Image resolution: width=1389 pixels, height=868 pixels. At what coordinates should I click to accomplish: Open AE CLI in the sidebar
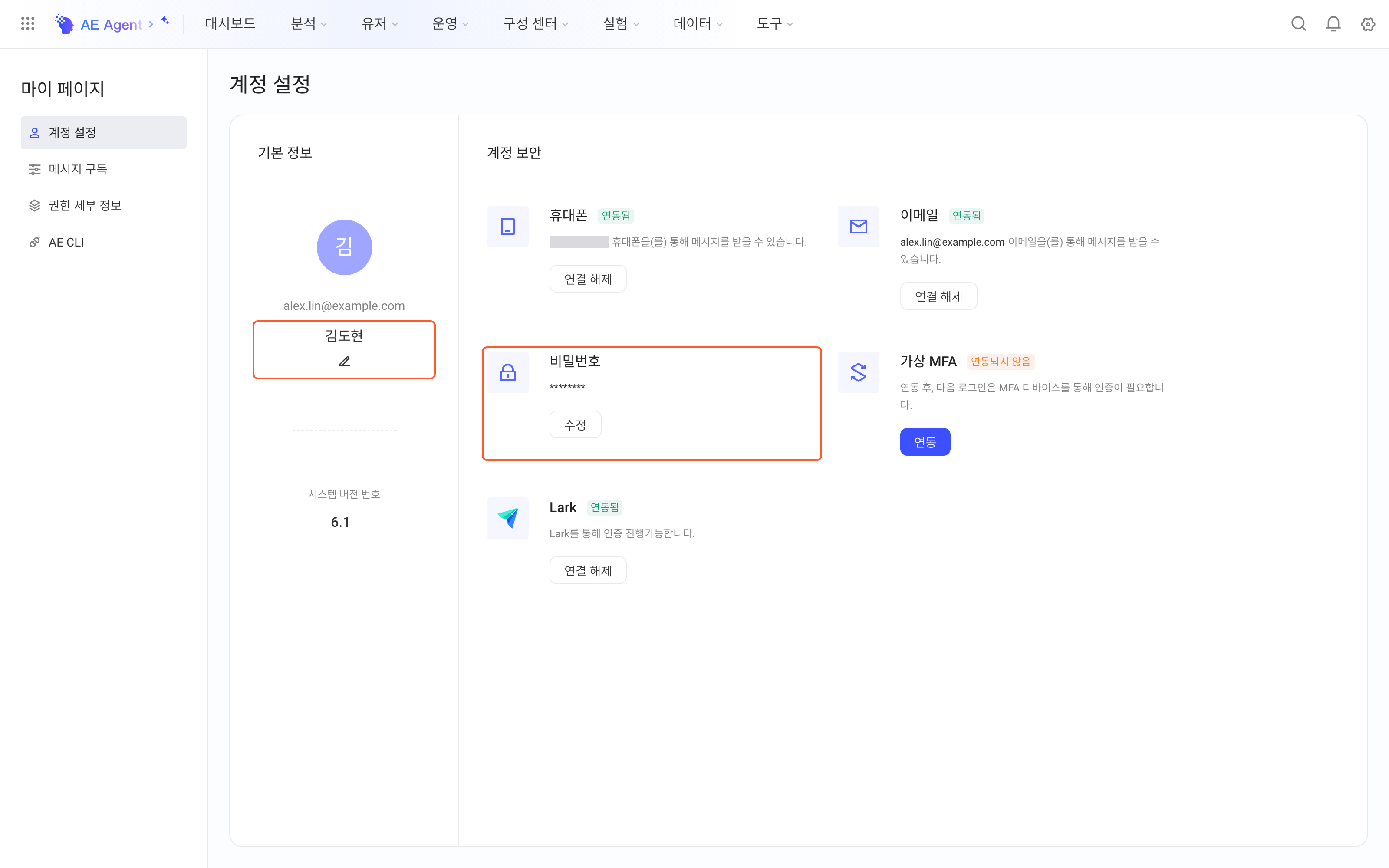pyautogui.click(x=104, y=242)
